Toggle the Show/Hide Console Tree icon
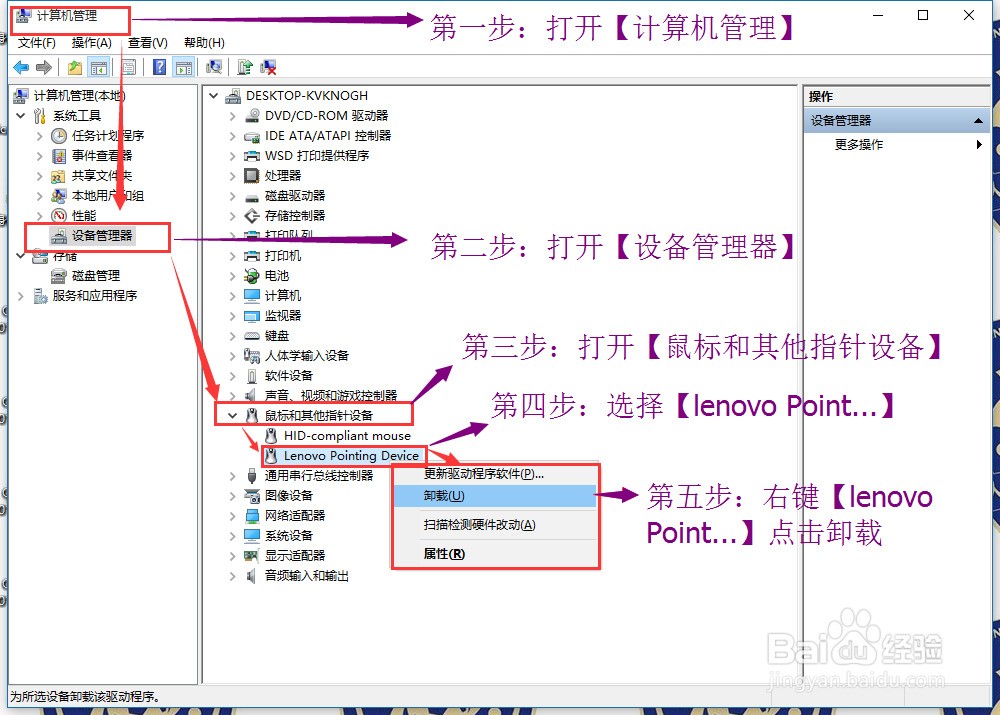 point(99,67)
